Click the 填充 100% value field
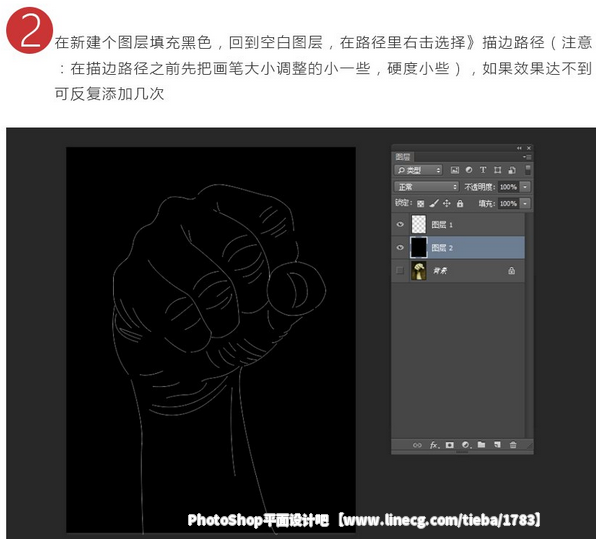 [509, 203]
